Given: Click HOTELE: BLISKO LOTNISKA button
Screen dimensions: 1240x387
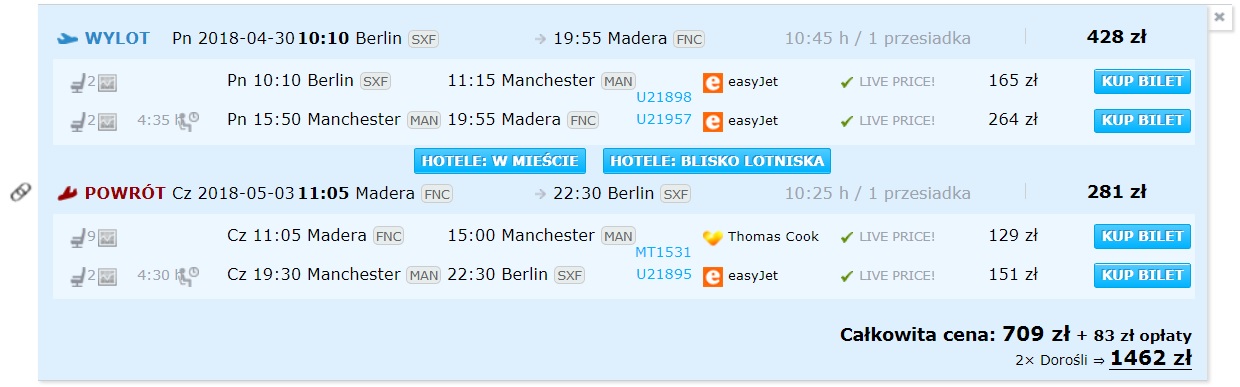Looking at the screenshot, I should 717,161.
